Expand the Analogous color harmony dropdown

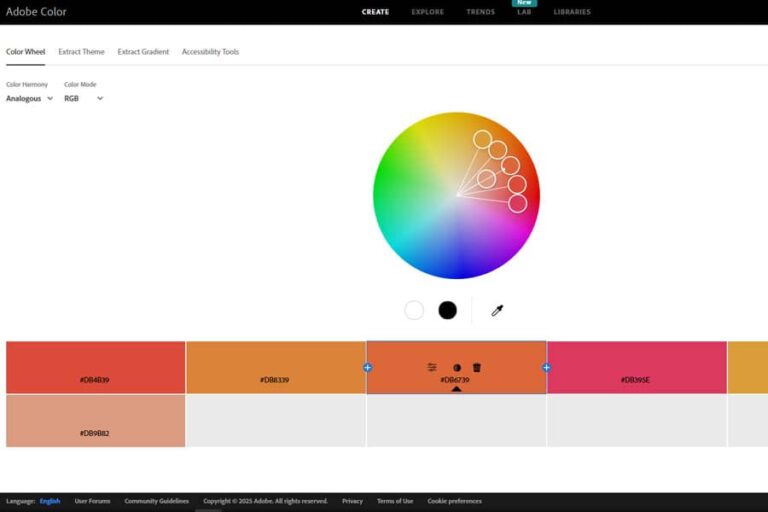(30, 99)
